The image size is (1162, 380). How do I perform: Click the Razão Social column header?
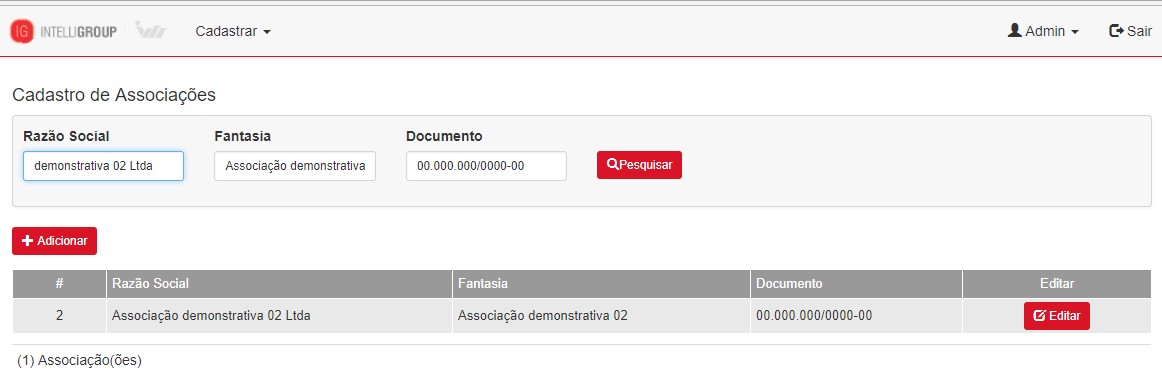coord(279,284)
